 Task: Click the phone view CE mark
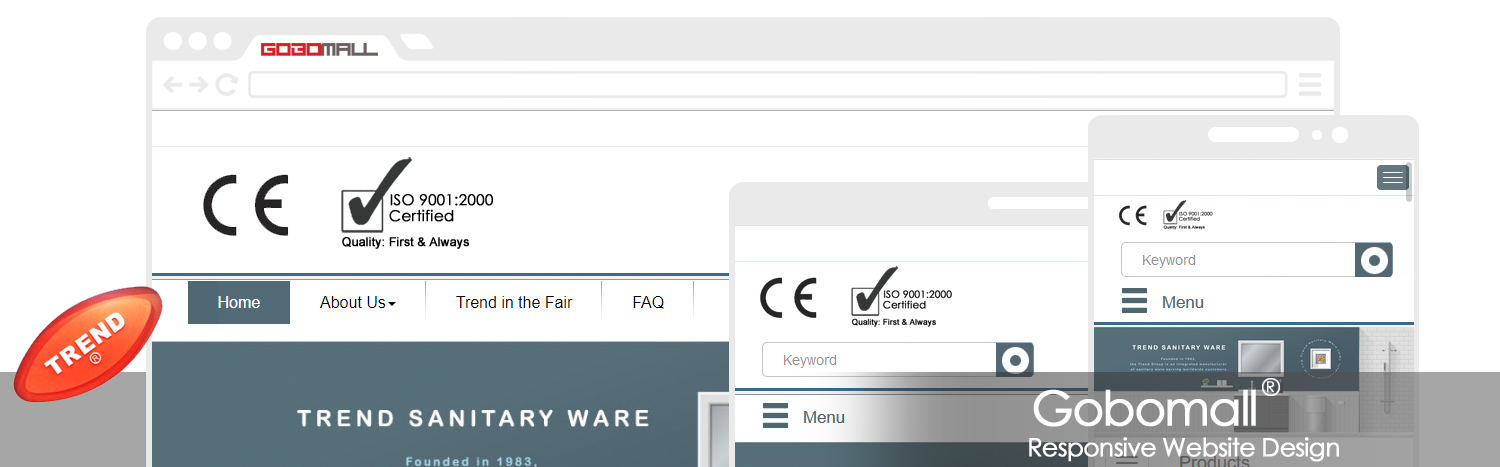coord(1133,215)
